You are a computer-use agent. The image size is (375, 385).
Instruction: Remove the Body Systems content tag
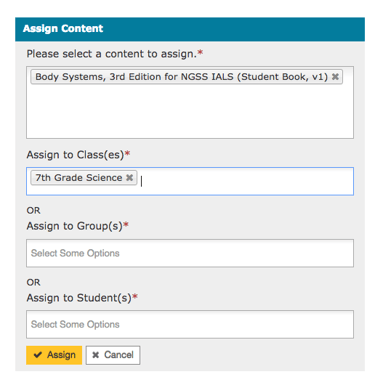pyautogui.click(x=335, y=77)
